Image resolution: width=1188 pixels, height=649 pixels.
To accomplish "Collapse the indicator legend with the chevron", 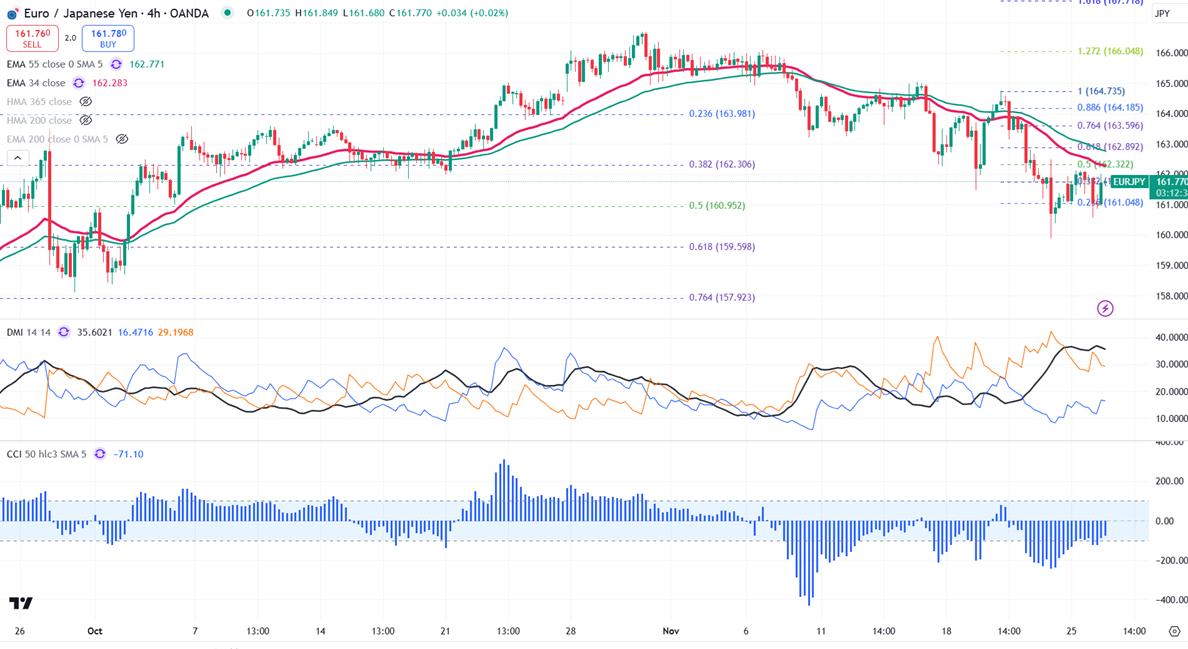I will pyautogui.click(x=17, y=158).
